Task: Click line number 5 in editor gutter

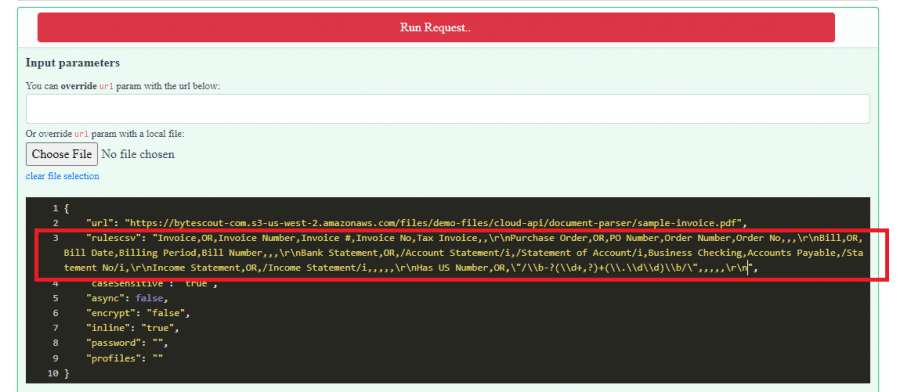Action: (56, 298)
